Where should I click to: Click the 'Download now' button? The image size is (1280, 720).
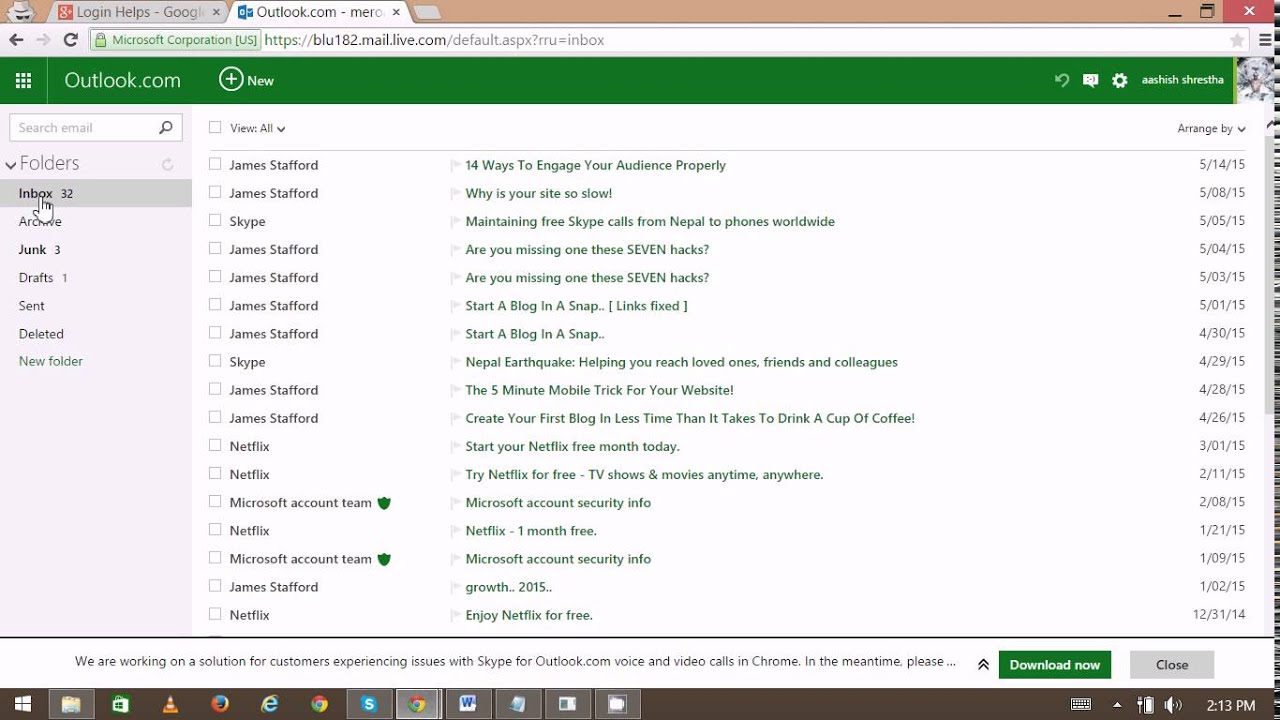tap(1054, 665)
